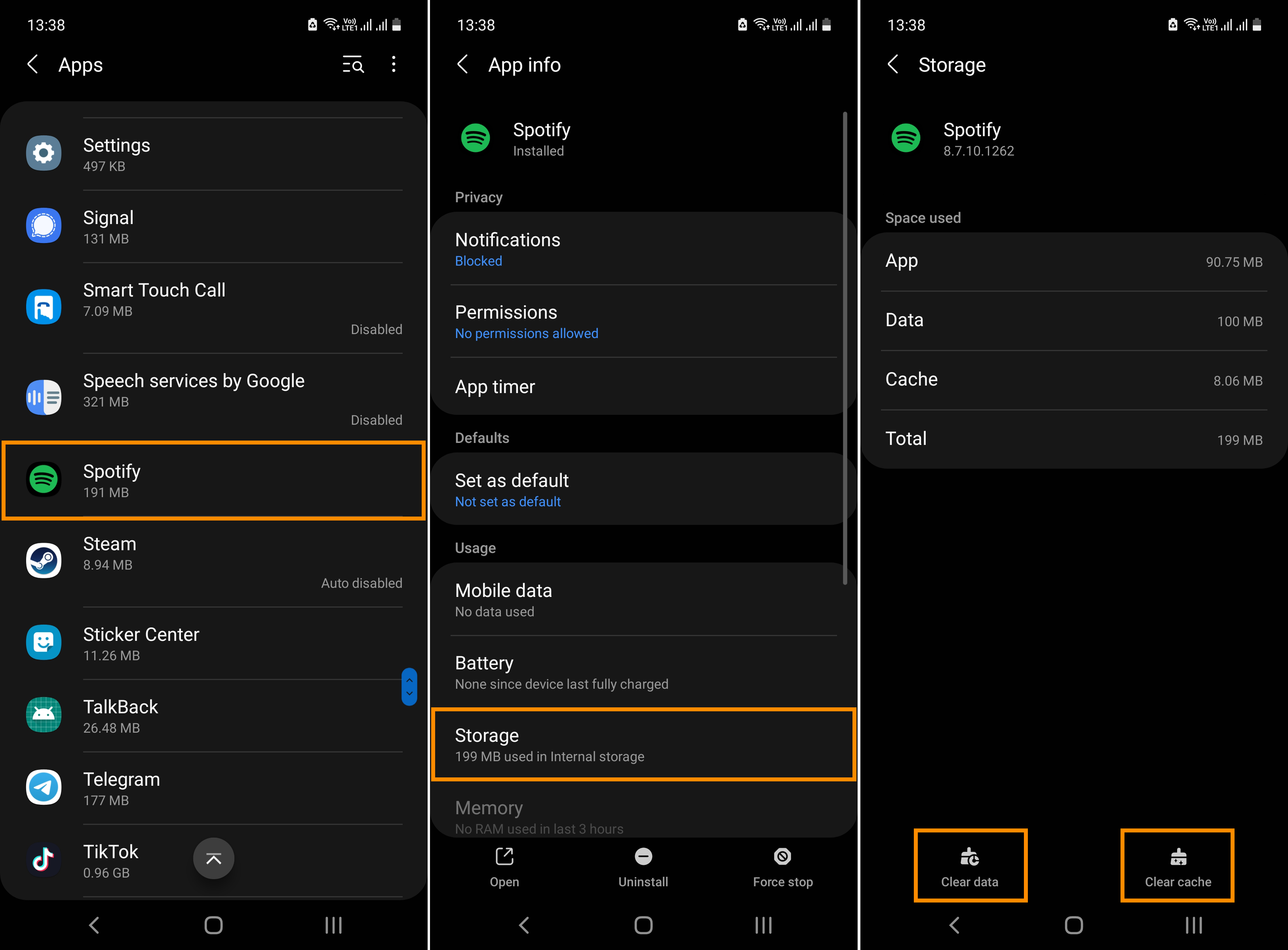Expand the Memory section in App info

click(643, 808)
